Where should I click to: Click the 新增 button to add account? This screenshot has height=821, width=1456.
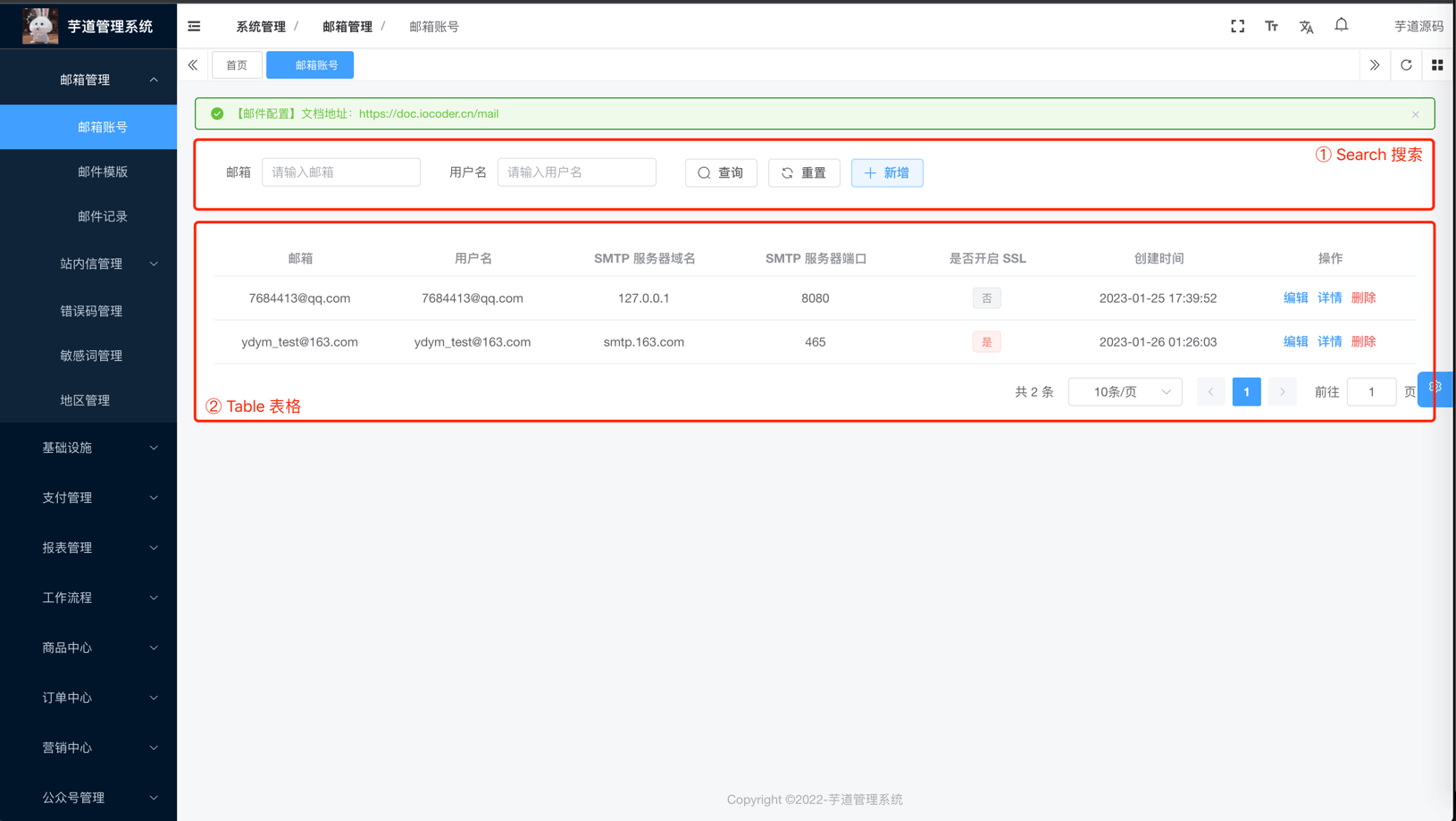[x=887, y=172]
